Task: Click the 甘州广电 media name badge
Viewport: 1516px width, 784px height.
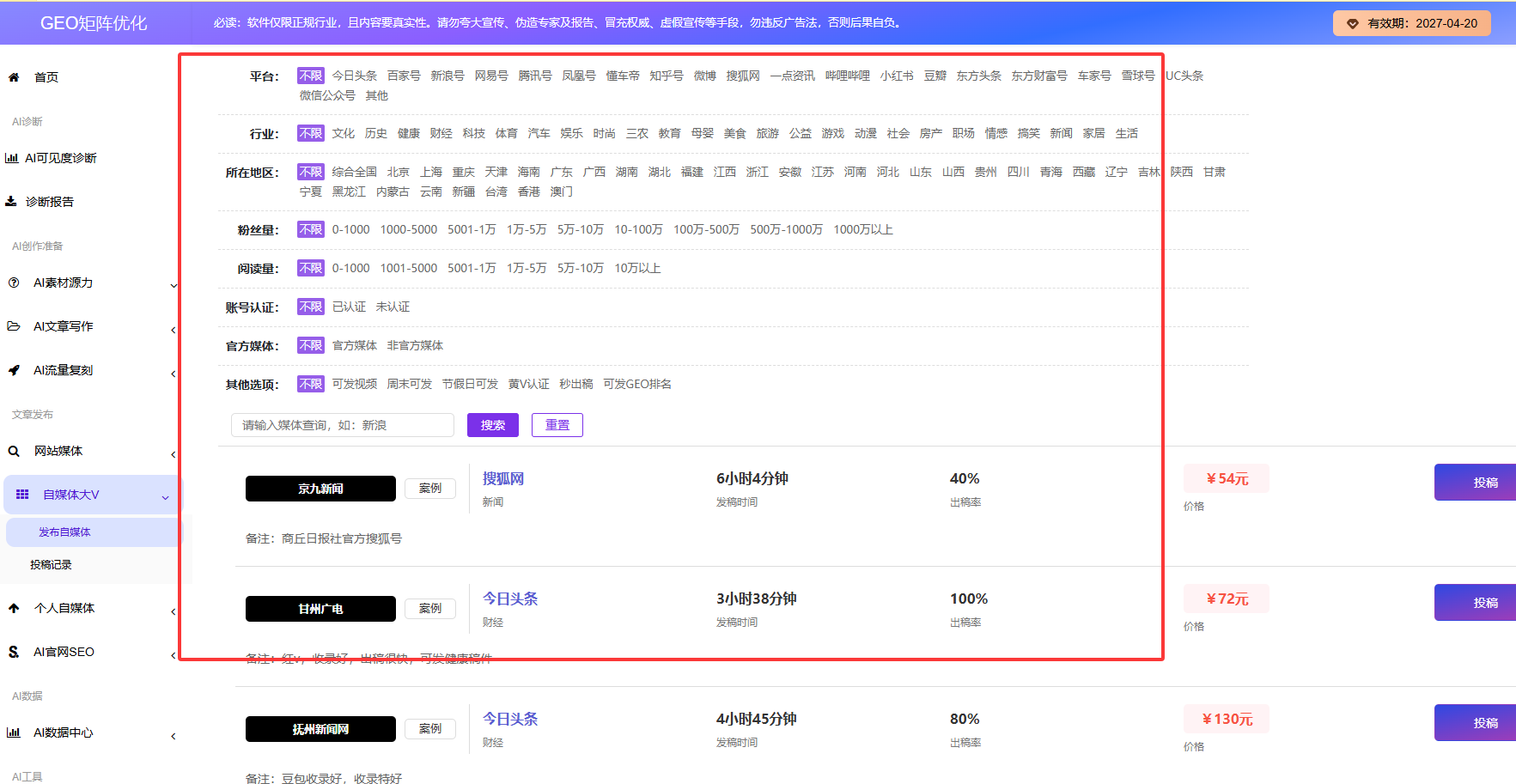Action: click(x=320, y=609)
